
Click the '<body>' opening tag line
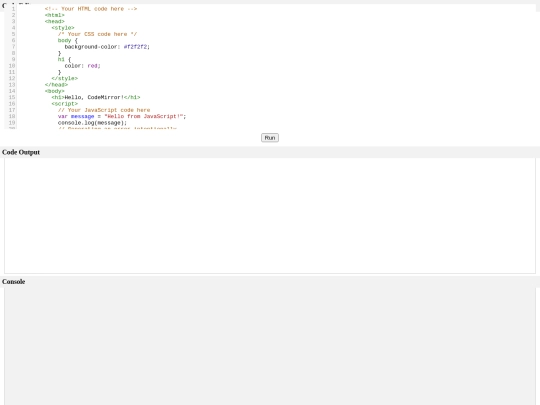coord(54,91)
